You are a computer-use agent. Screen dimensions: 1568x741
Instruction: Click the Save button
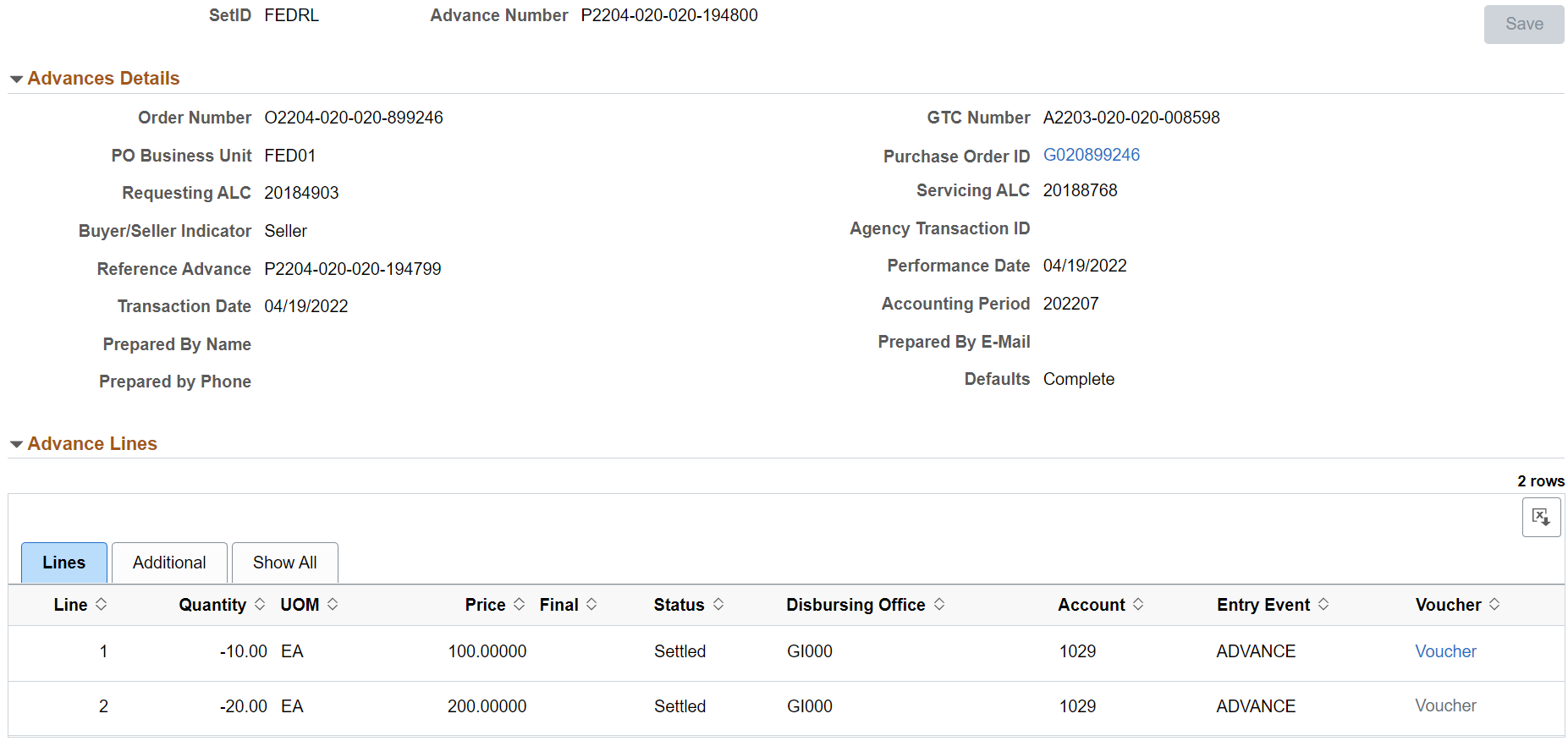[1524, 25]
